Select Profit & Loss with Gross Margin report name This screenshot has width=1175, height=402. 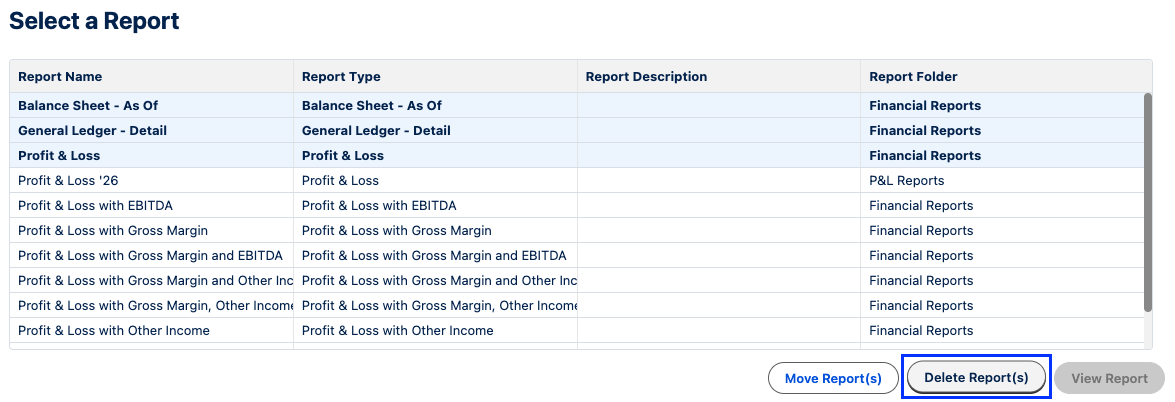click(113, 231)
